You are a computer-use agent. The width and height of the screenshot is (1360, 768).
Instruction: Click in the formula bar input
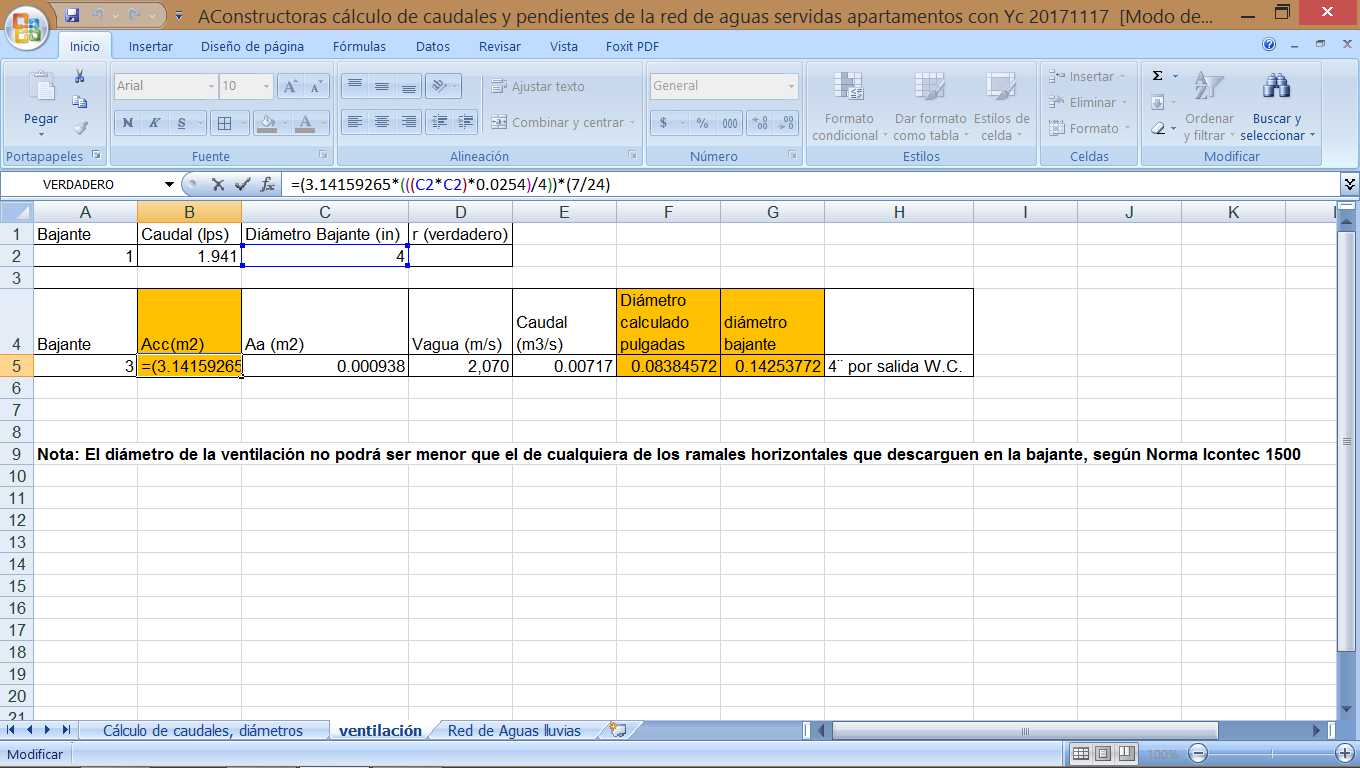pyautogui.click(x=812, y=184)
